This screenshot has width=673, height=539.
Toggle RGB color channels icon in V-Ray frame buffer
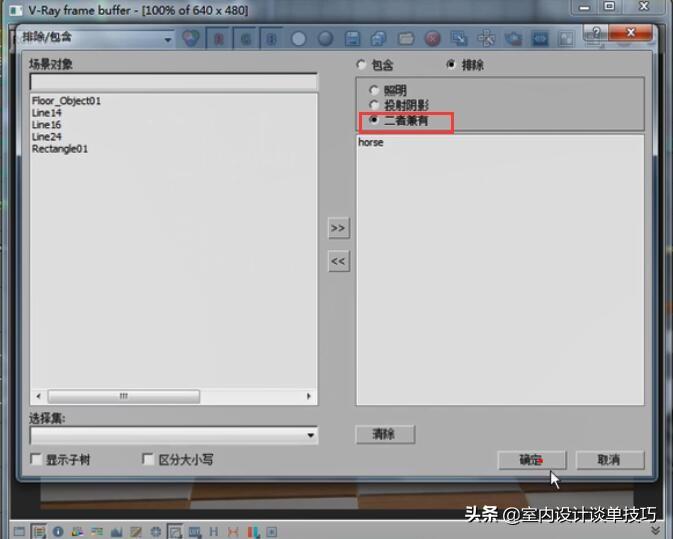pyautogui.click(x=191, y=39)
